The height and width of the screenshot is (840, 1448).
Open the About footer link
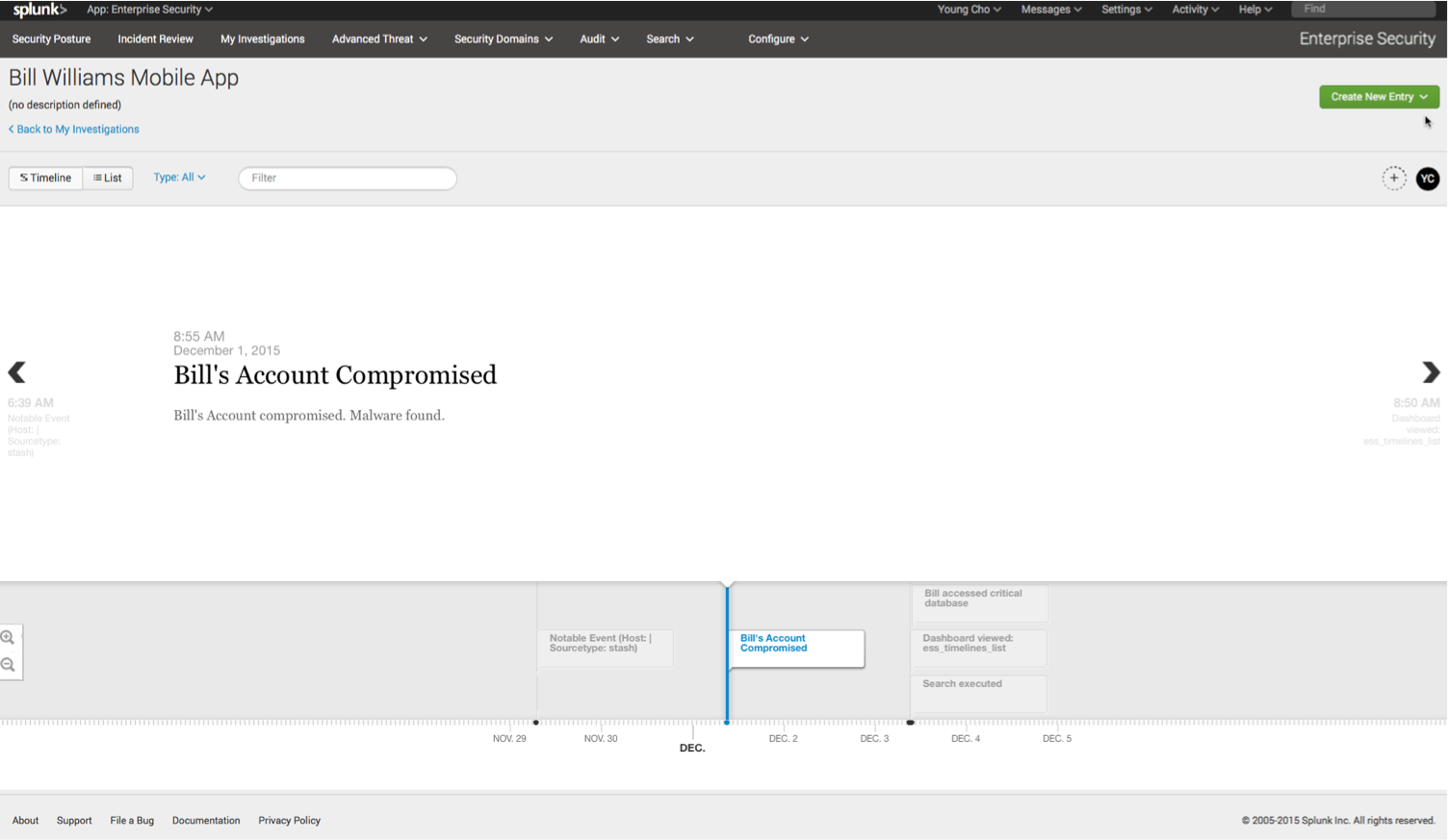pos(25,821)
